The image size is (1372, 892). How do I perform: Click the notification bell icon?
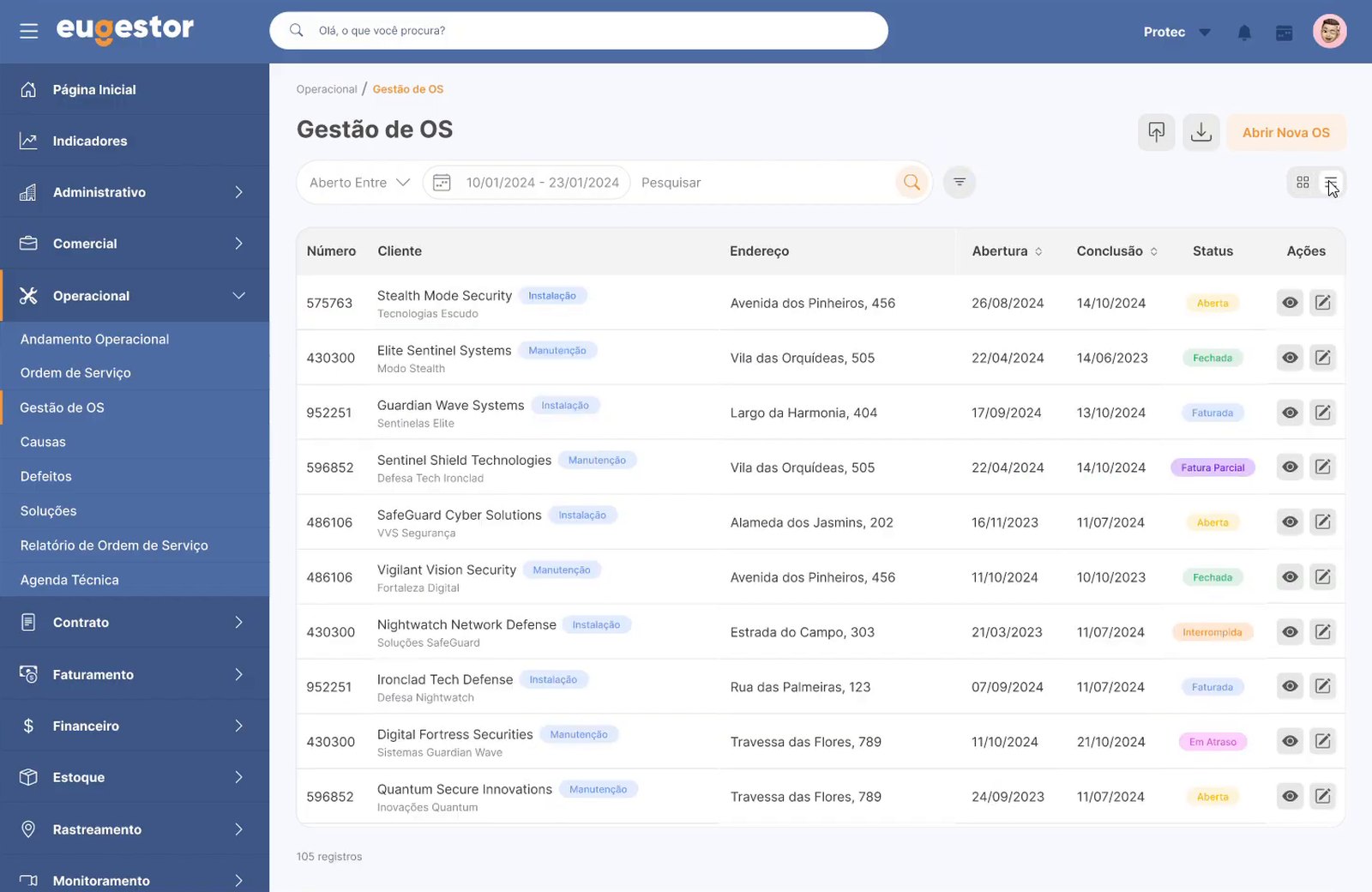(1244, 33)
